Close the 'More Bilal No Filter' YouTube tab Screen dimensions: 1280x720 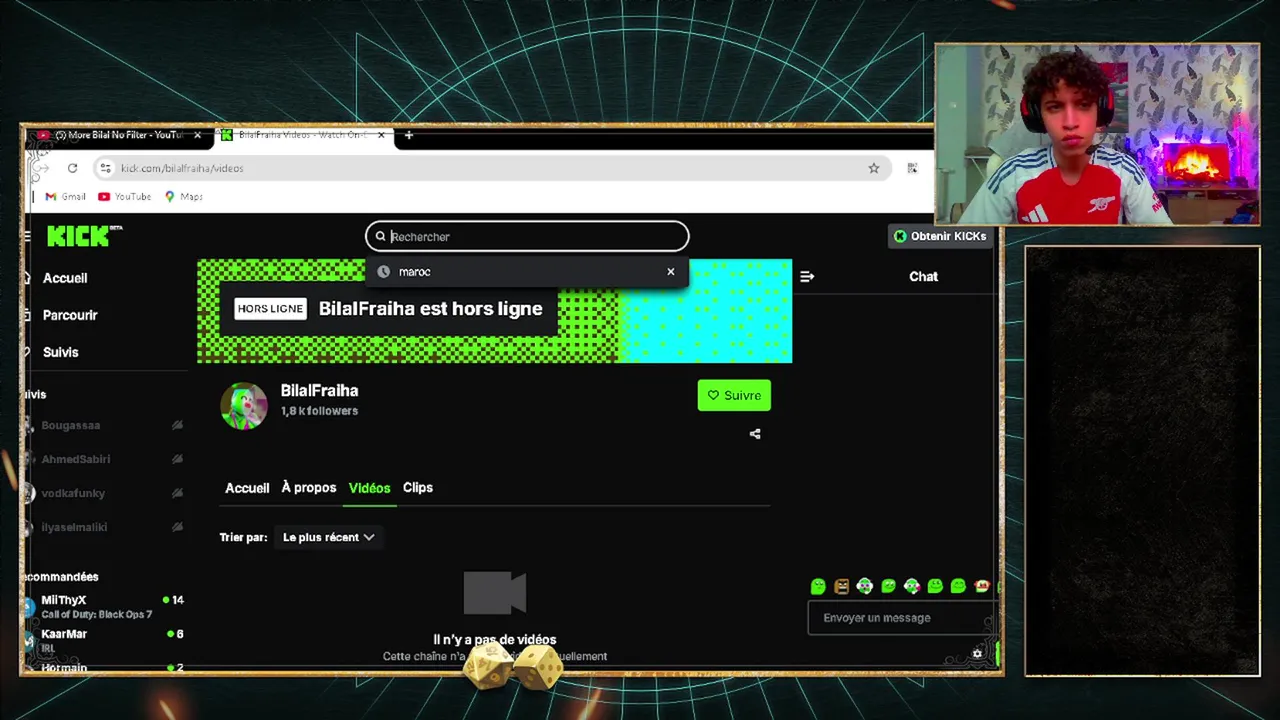[x=197, y=135]
